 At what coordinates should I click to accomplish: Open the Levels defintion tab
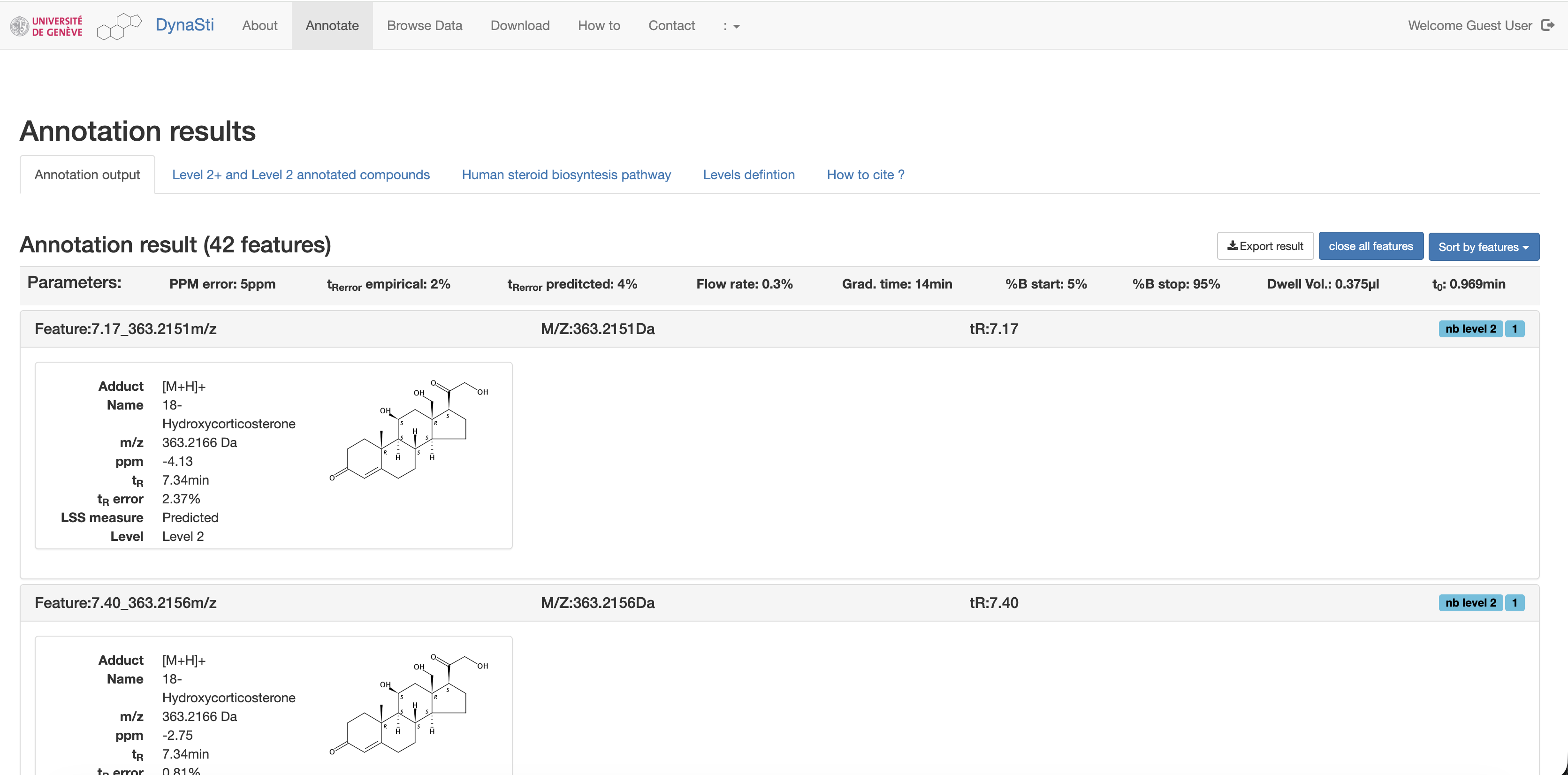pos(749,175)
